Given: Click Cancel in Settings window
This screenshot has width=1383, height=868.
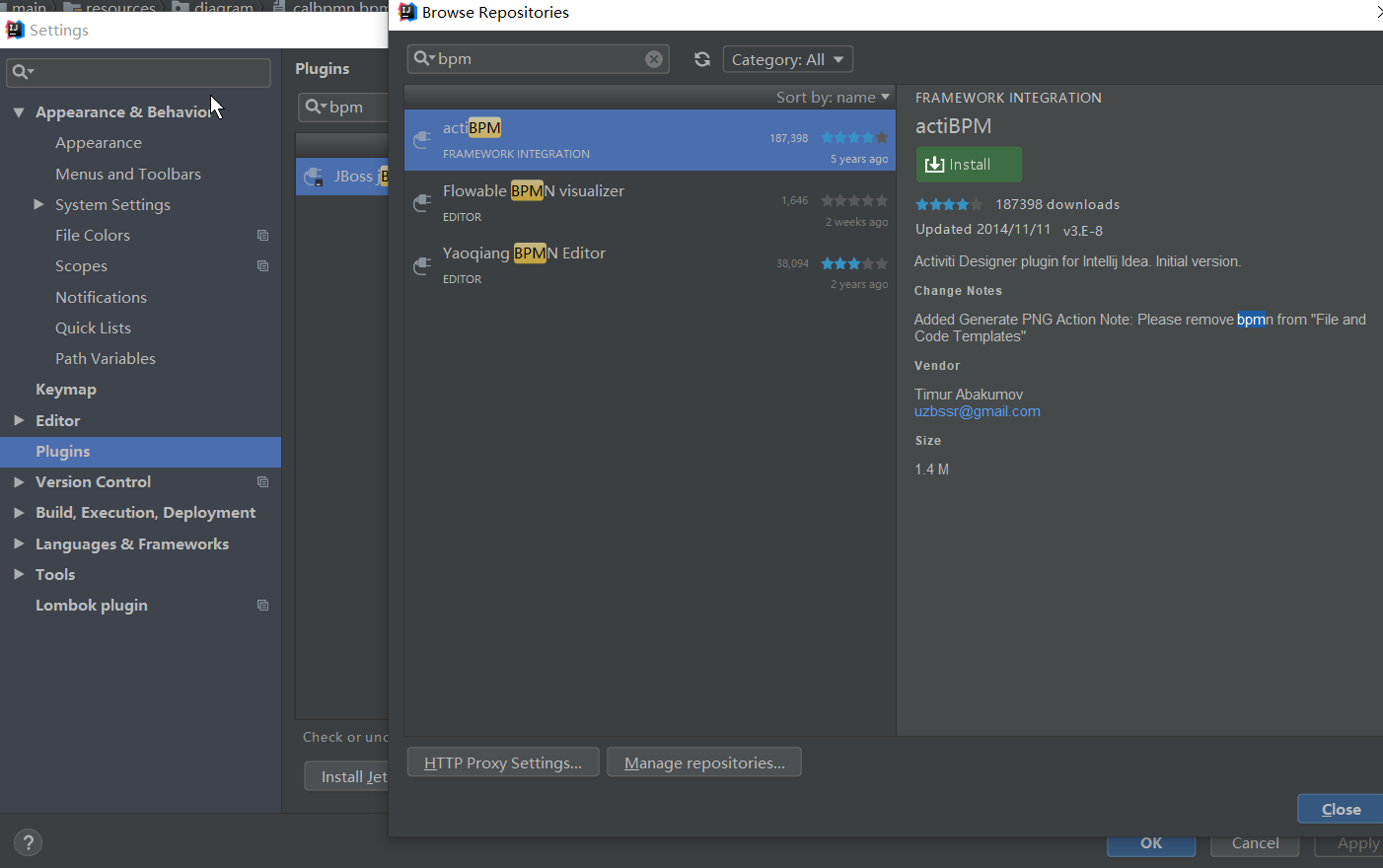Looking at the screenshot, I should [1255, 844].
